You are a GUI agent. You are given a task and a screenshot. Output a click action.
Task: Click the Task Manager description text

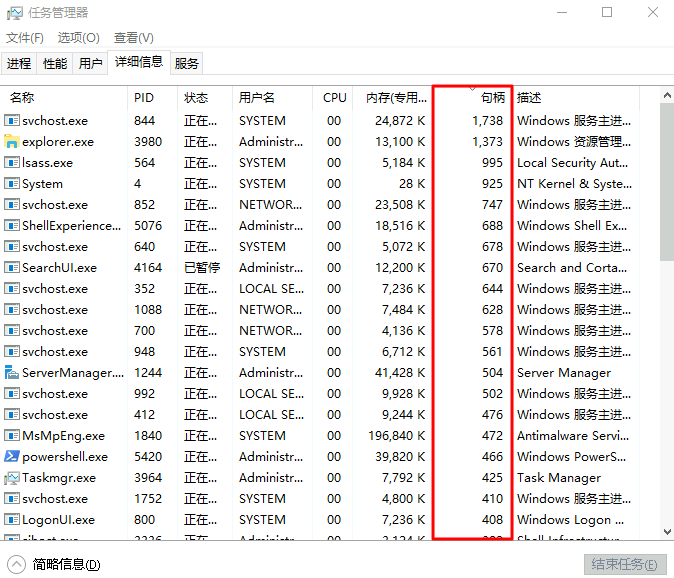[559, 478]
